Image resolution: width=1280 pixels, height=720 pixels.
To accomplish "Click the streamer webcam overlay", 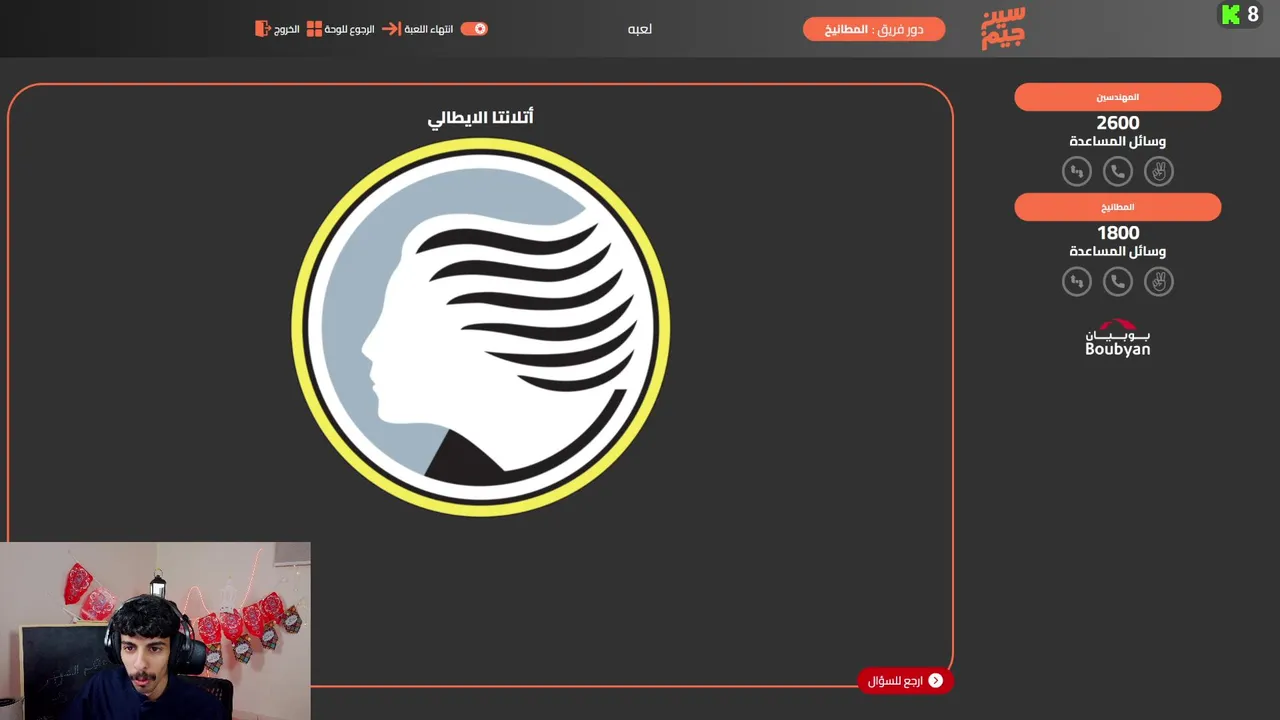I will 155,631.
